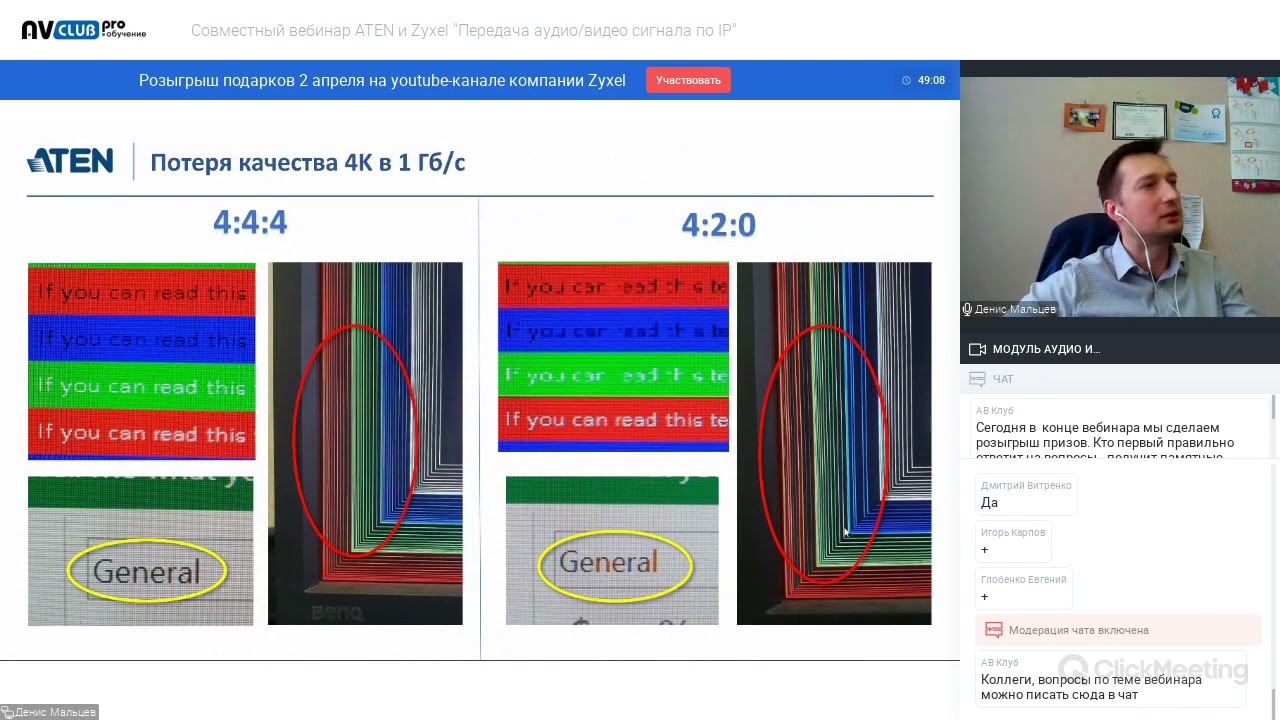Click the Модерация чата включена notice
The image size is (1280, 720).
click(1118, 630)
